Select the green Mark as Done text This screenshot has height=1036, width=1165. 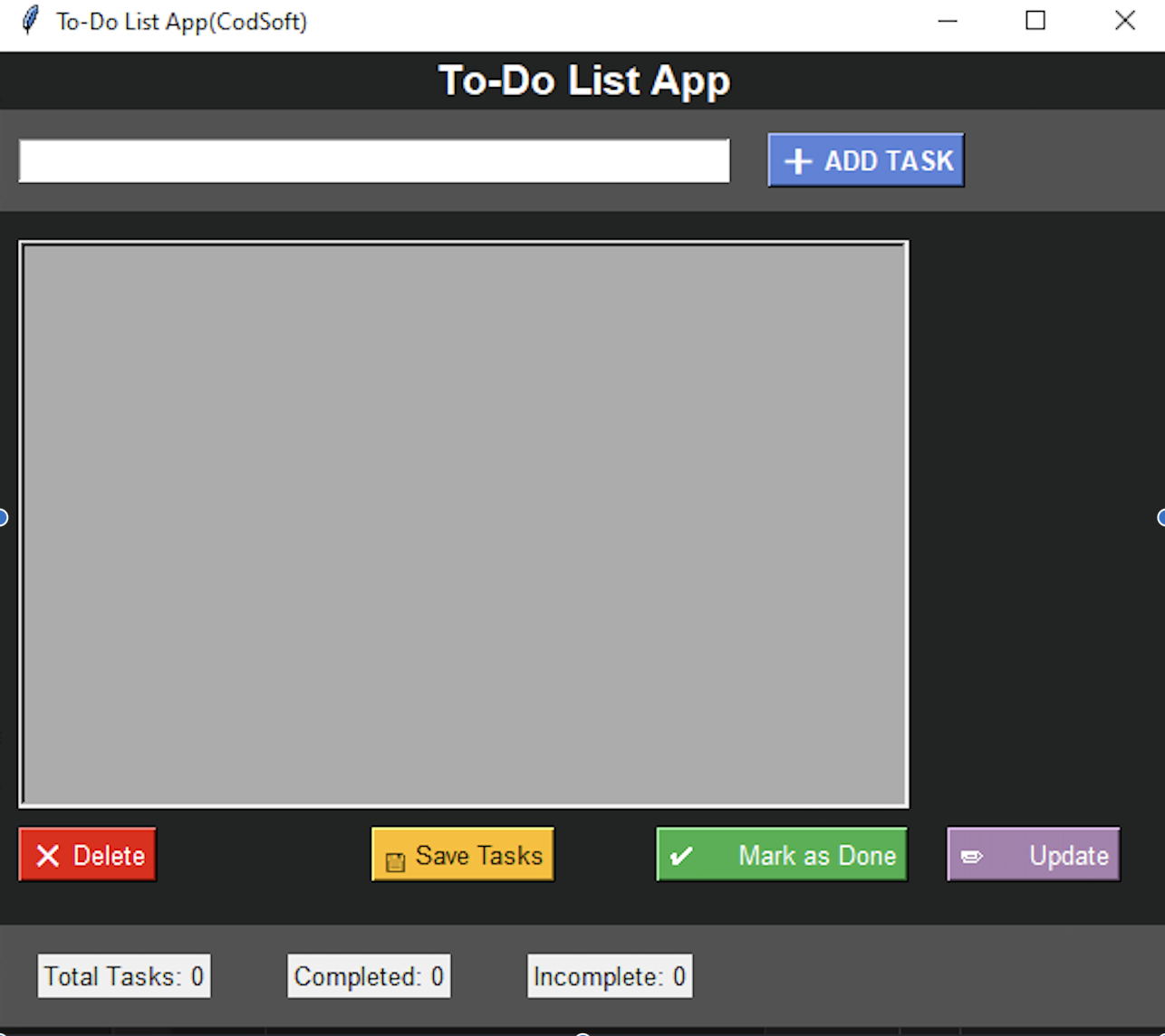pyautogui.click(x=816, y=856)
